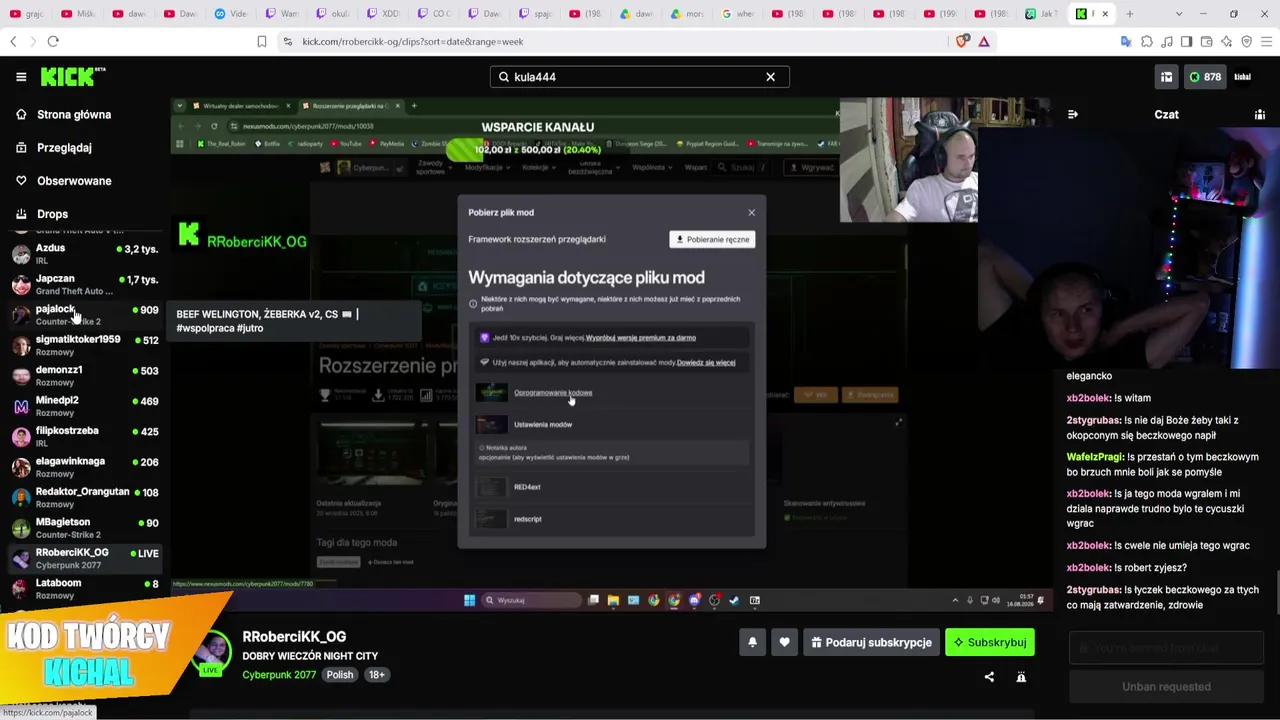Toggle following with the heart button
The height and width of the screenshot is (720, 1280).
tap(784, 643)
